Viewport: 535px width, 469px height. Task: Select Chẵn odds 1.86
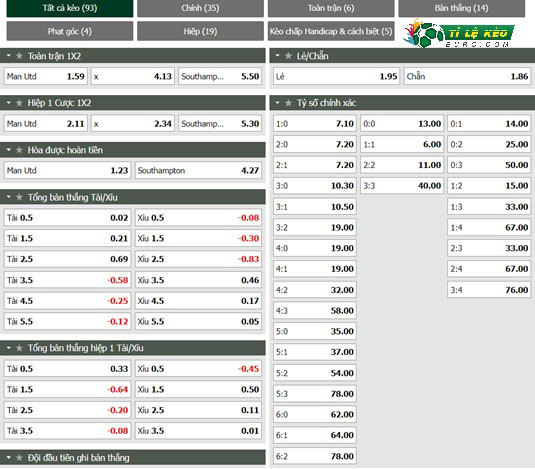tap(467, 76)
